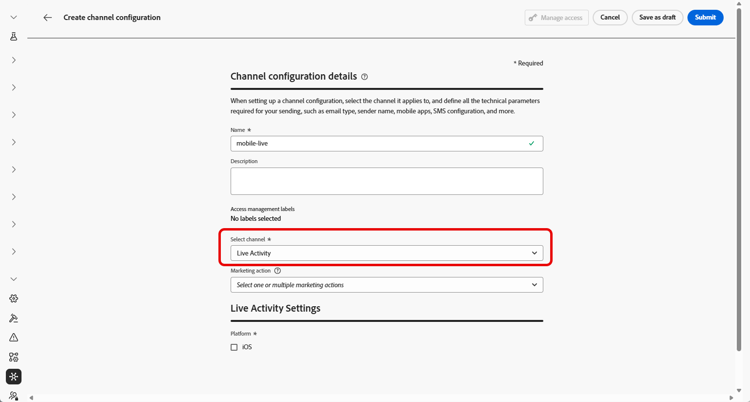Click into the Description text area
Image resolution: width=750 pixels, height=402 pixels.
(x=386, y=181)
